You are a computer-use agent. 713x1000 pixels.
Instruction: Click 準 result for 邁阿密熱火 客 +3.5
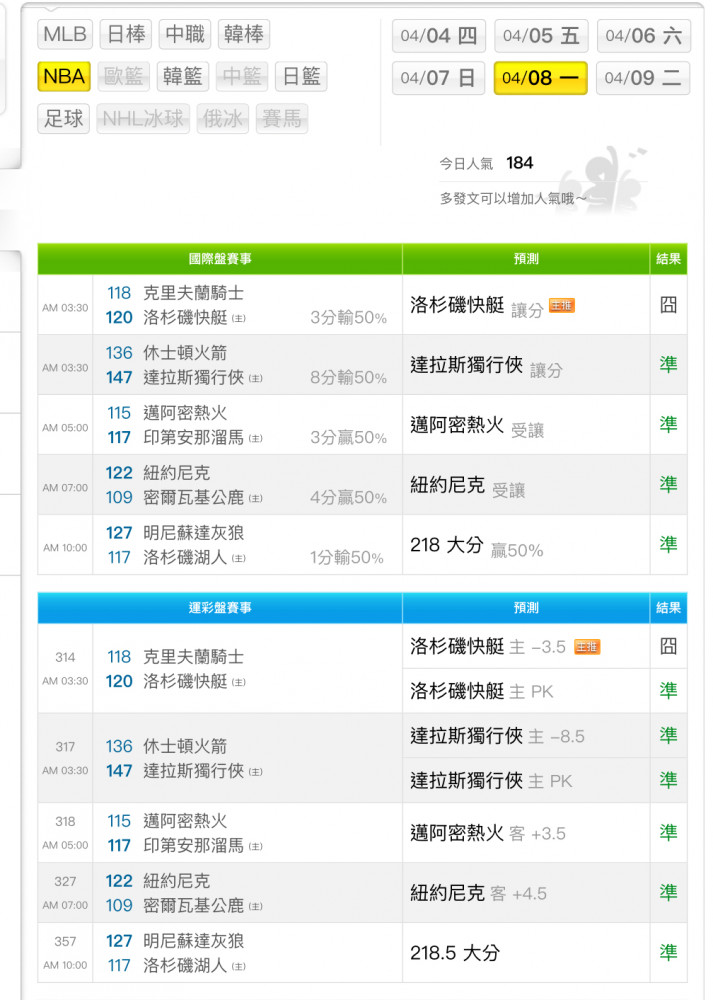point(668,832)
